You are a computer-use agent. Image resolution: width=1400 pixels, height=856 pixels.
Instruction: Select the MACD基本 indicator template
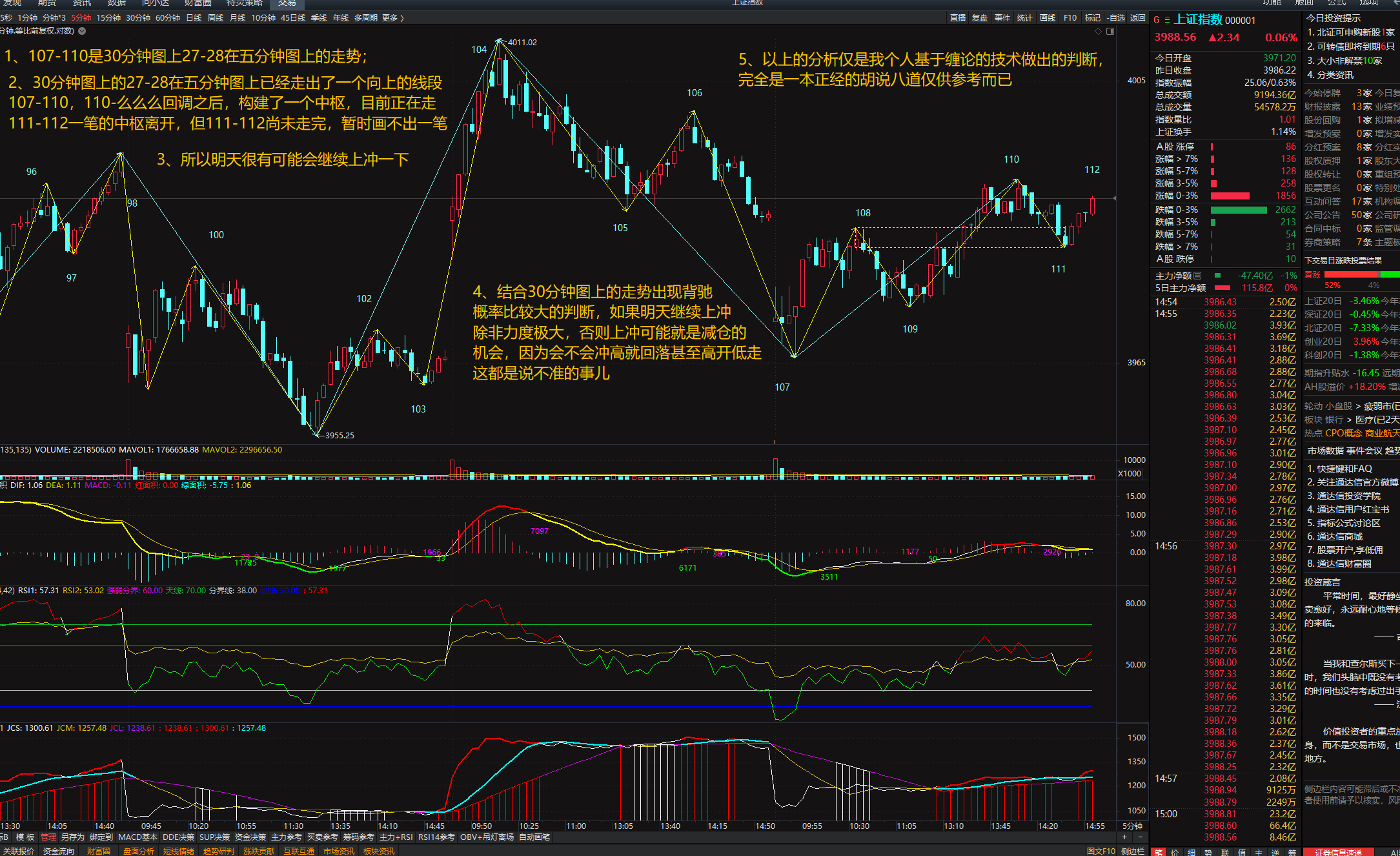coord(137,837)
